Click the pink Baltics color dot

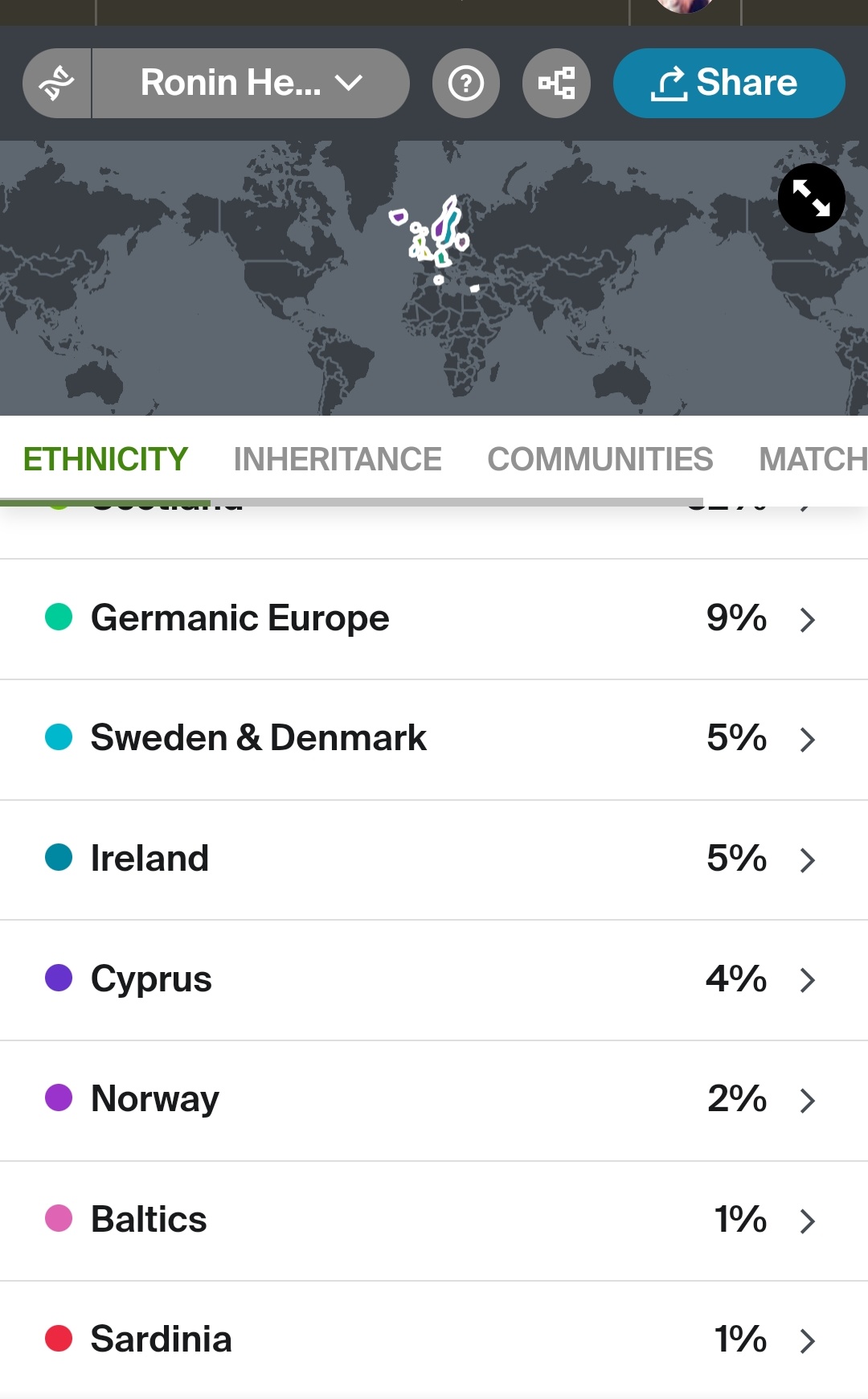click(59, 1219)
